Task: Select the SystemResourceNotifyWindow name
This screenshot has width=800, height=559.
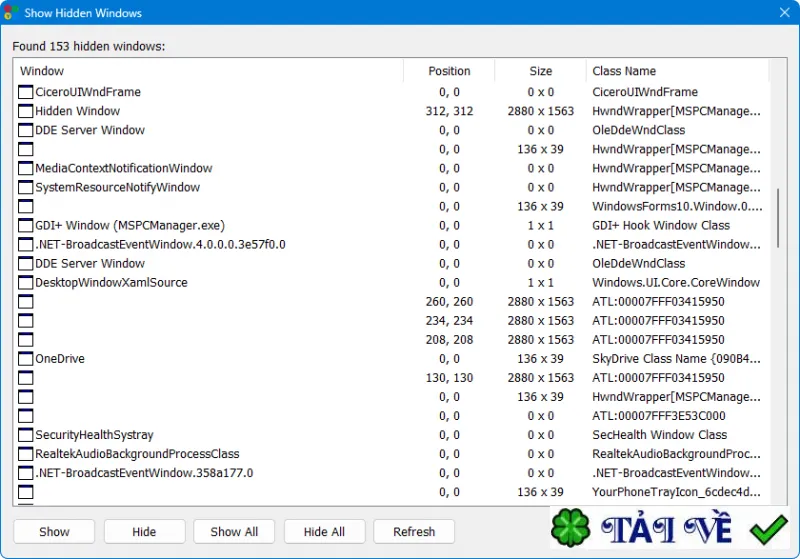Action: click(x=117, y=187)
